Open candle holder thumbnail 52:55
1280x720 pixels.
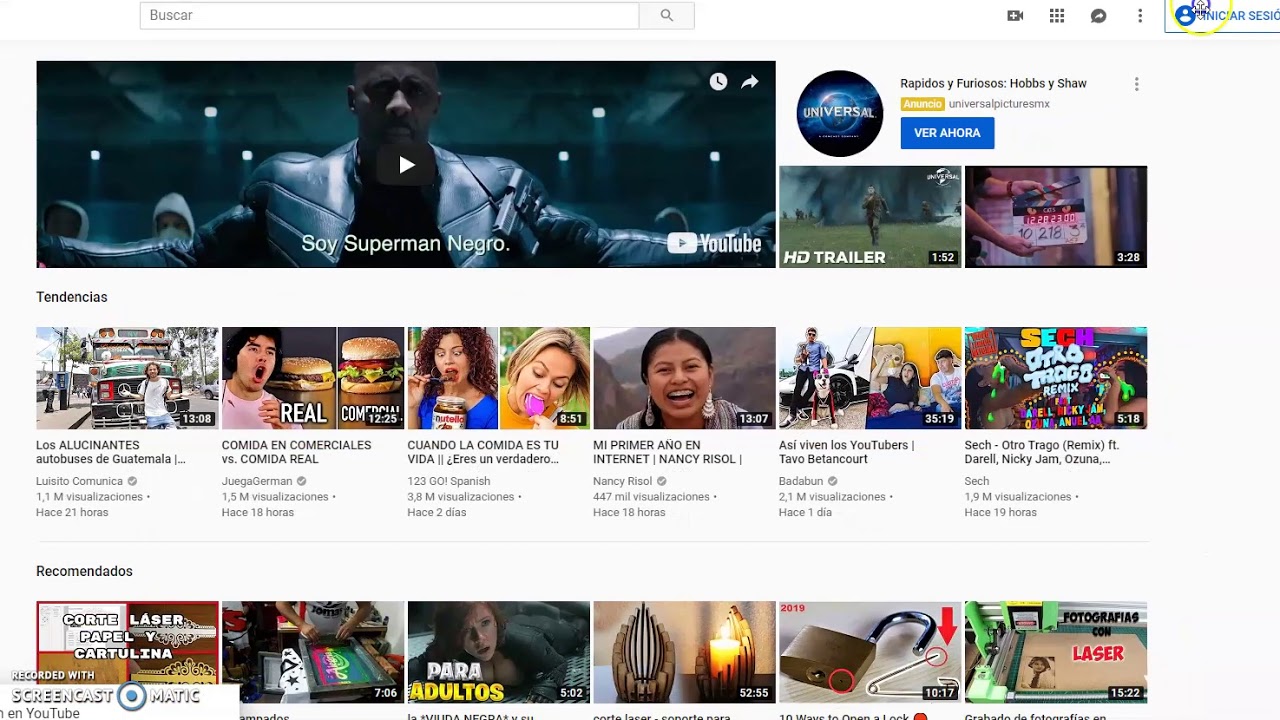[x=684, y=652]
